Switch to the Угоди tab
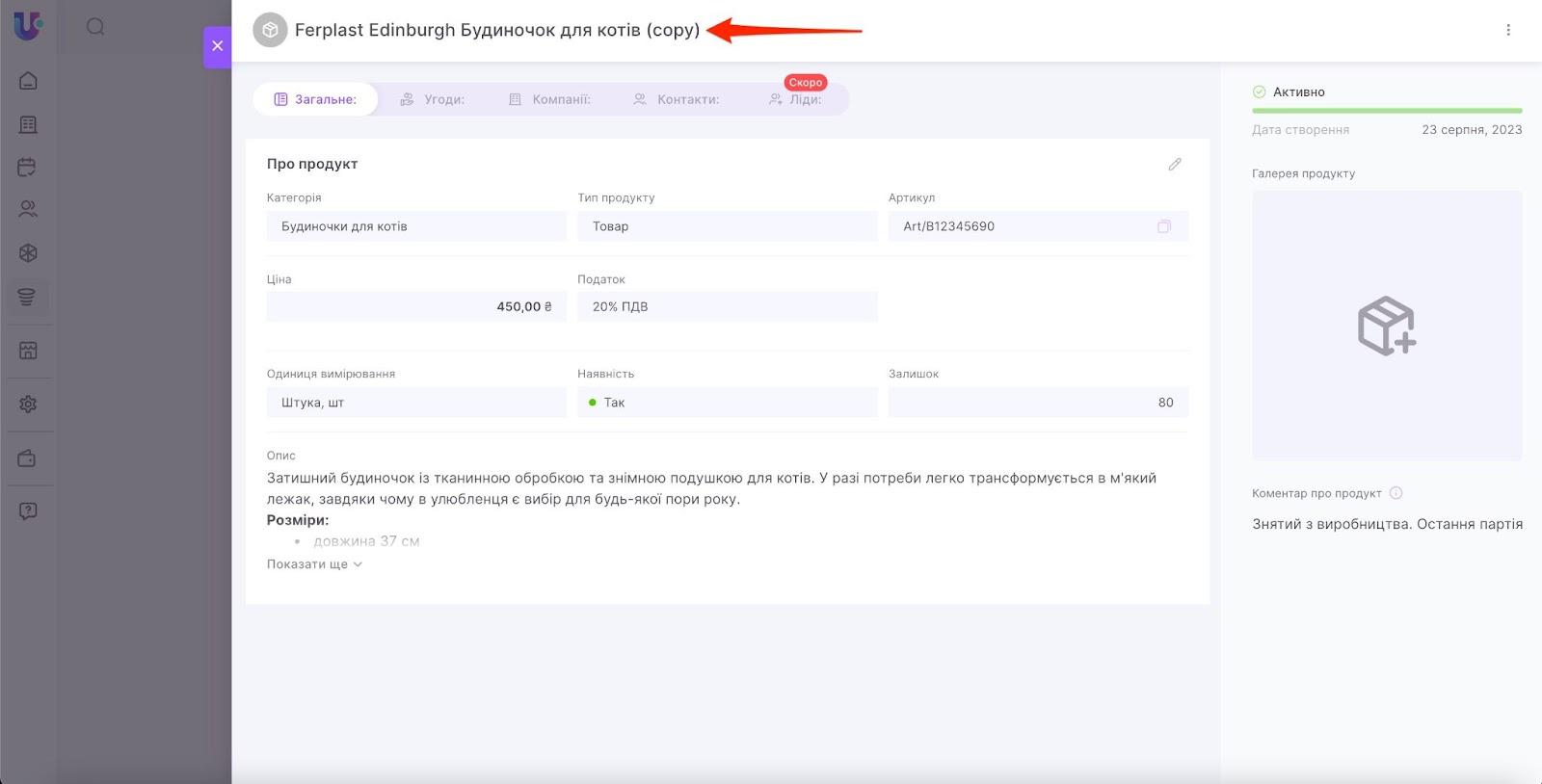This screenshot has height=784, width=1542. (433, 99)
